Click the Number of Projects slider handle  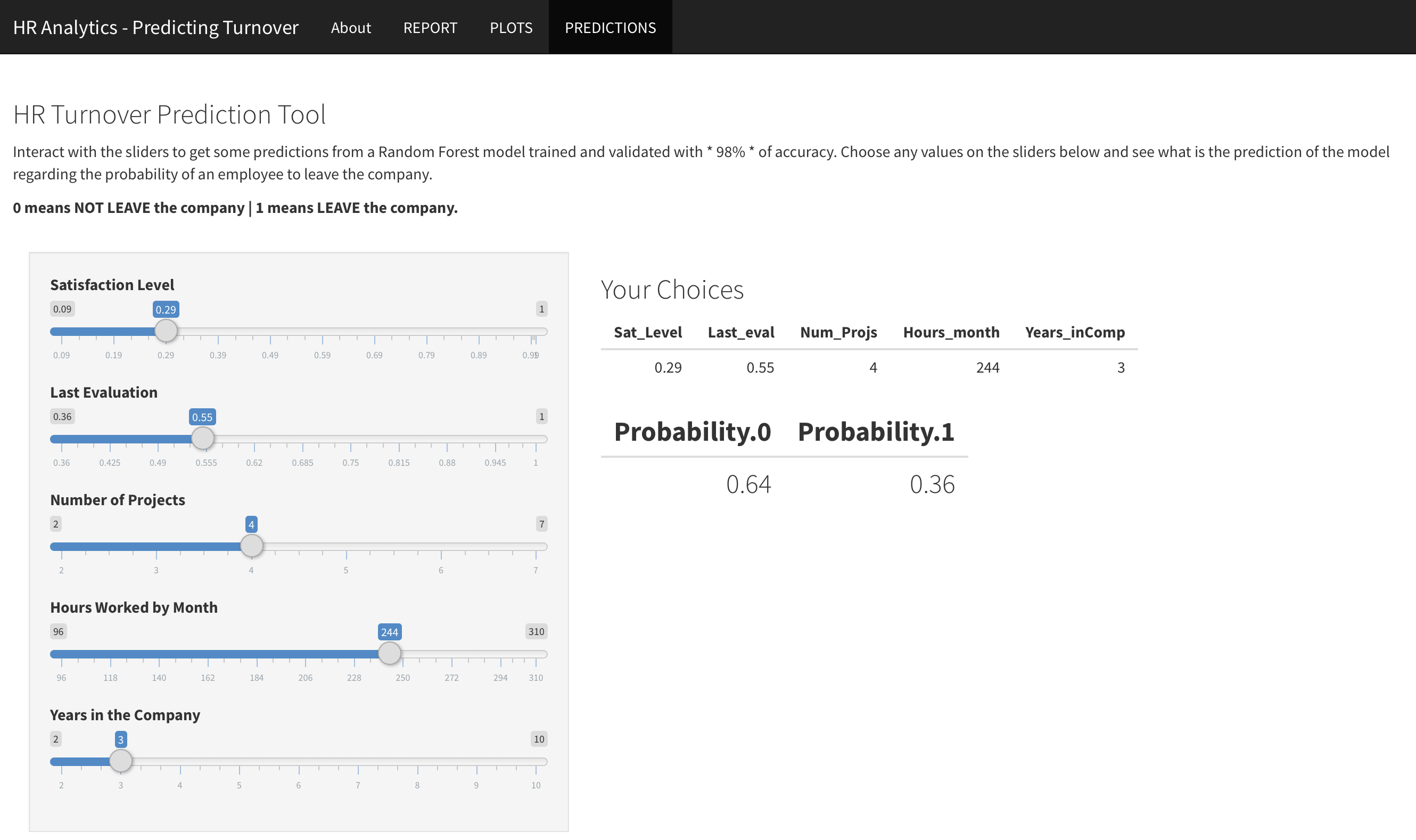click(x=251, y=546)
